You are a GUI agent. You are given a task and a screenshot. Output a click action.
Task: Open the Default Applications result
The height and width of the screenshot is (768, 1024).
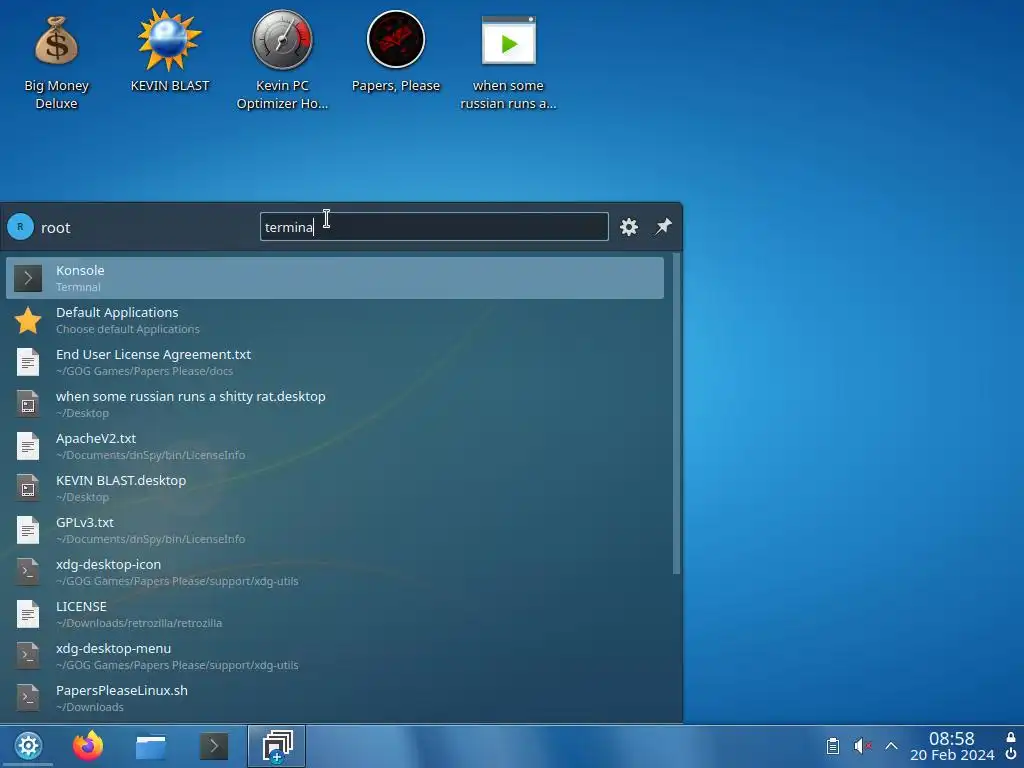[335, 320]
